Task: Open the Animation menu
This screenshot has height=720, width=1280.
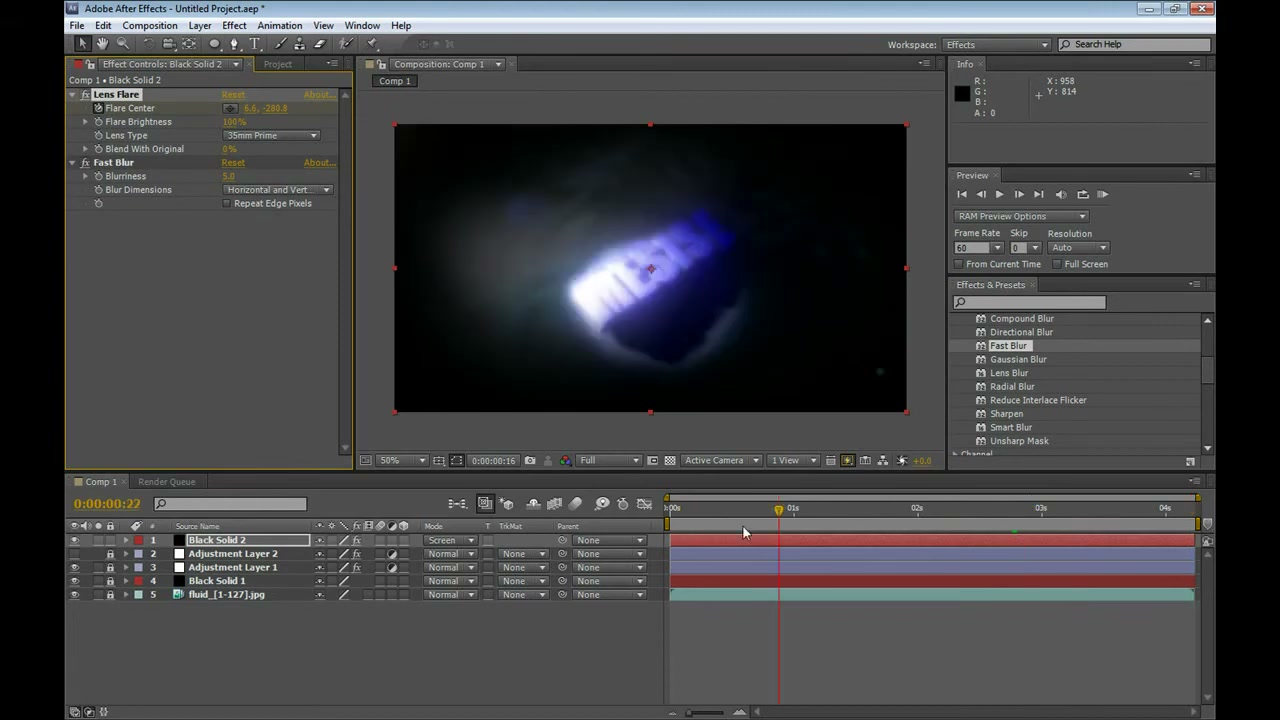Action: (x=279, y=25)
